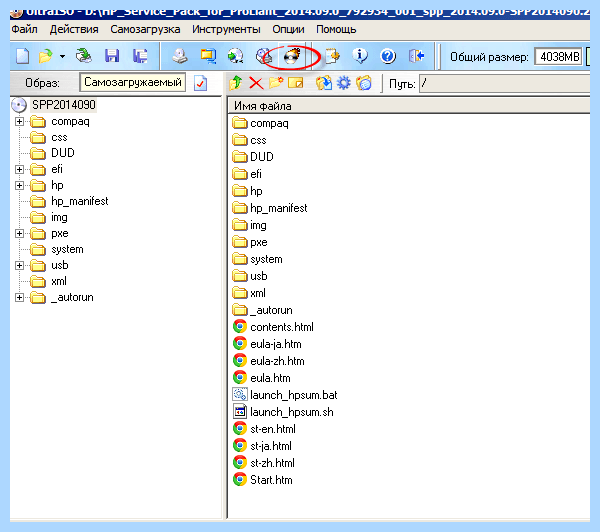Image resolution: width=600 pixels, height=532 pixels.
Task: Open the Самозагрузка menu
Action: tap(145, 29)
